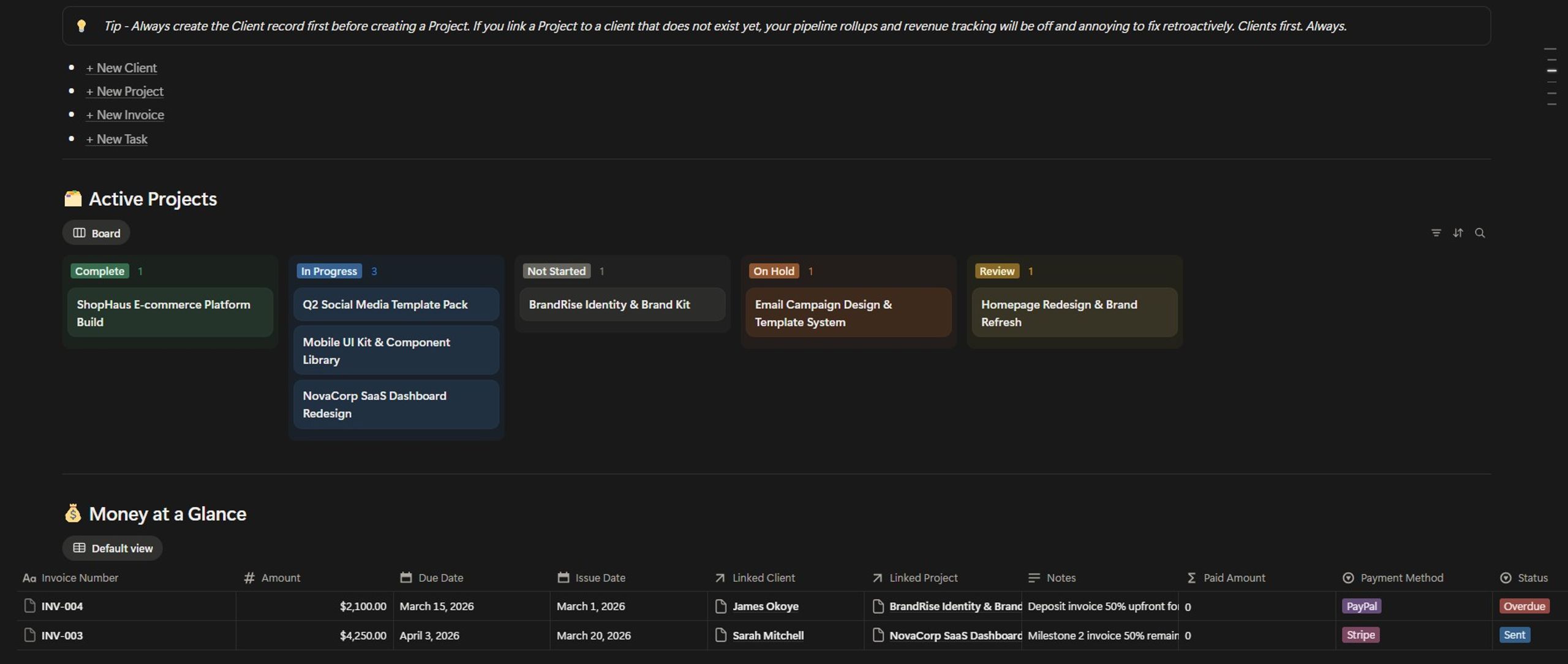Open the search icon in Active Projects
This screenshot has height=664, width=1568.
[1480, 233]
